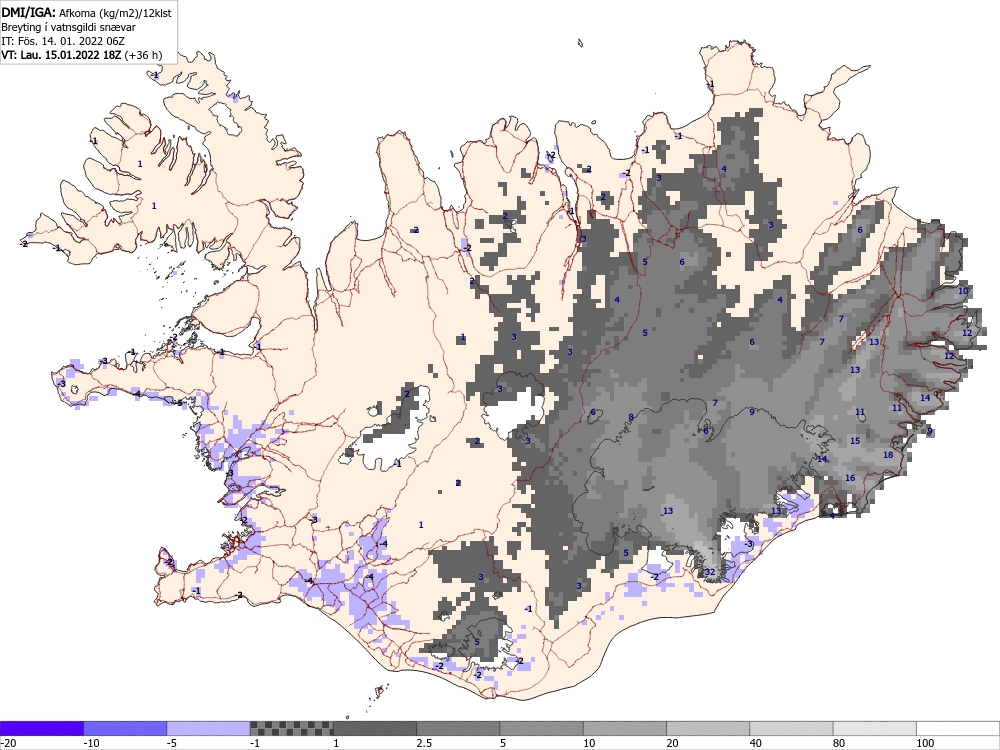Click the map value '18' on the east coast

coord(888,455)
